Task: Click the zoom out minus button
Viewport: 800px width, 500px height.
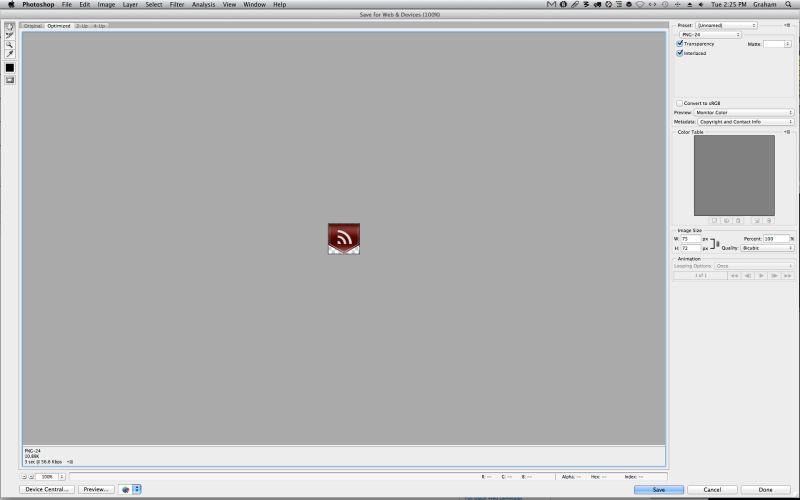Action: click(24, 477)
